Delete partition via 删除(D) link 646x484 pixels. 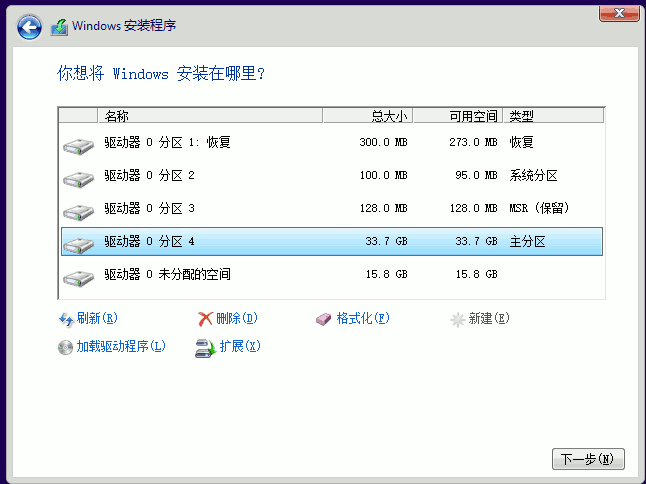236,318
